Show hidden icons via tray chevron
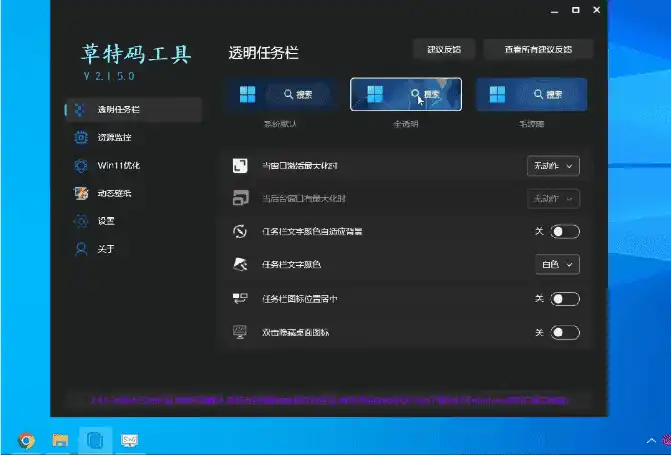 pyautogui.click(x=651, y=440)
